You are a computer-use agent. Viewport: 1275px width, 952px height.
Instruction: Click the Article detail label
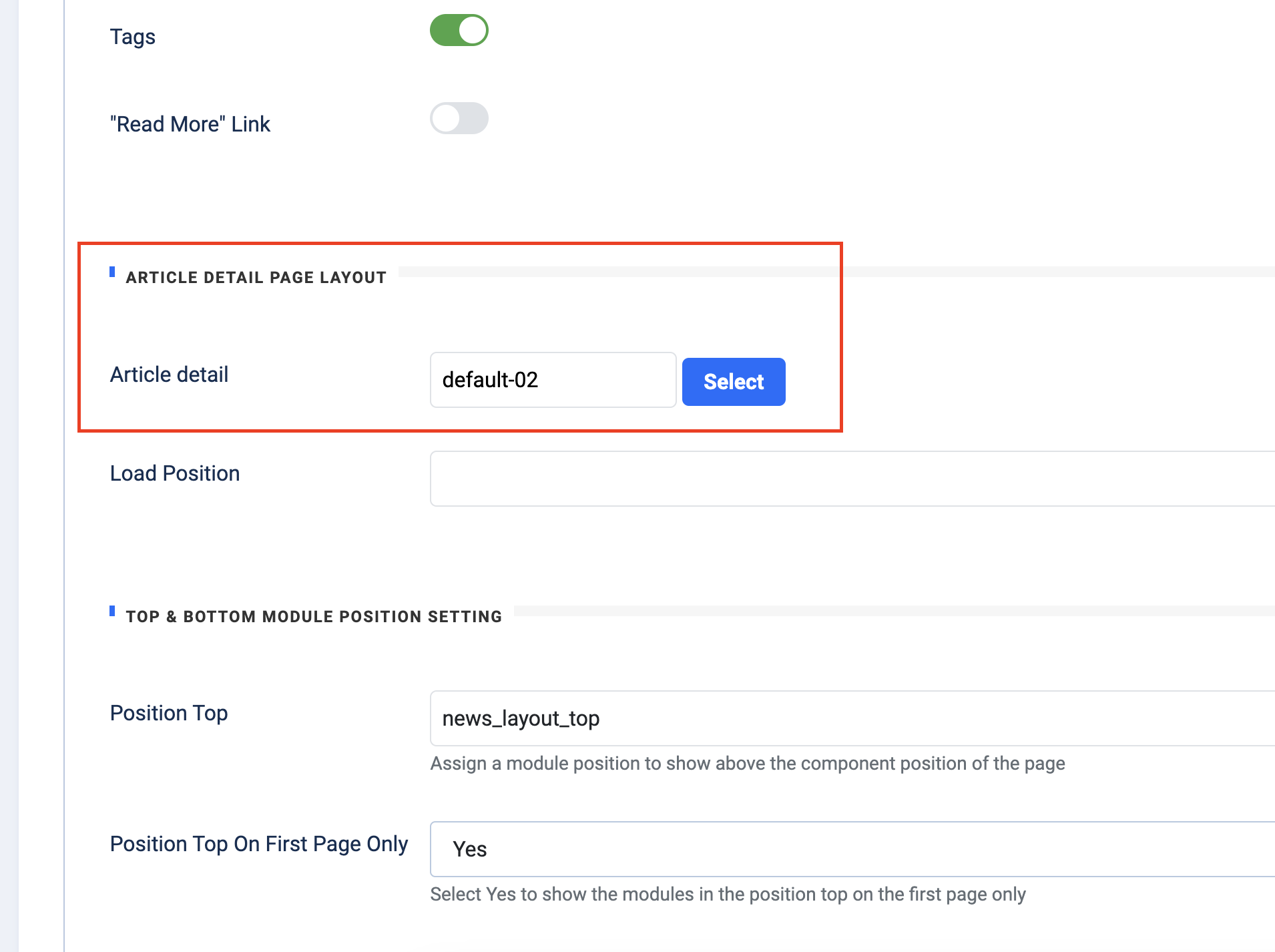click(x=169, y=375)
